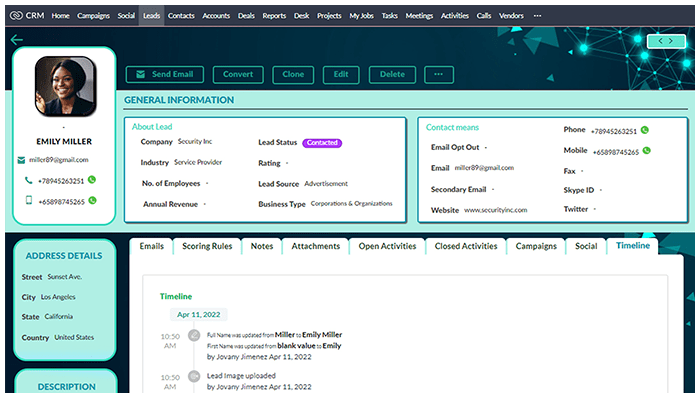This screenshot has height=398, width=700.
Task: Open the Vendors module
Action: (511, 16)
